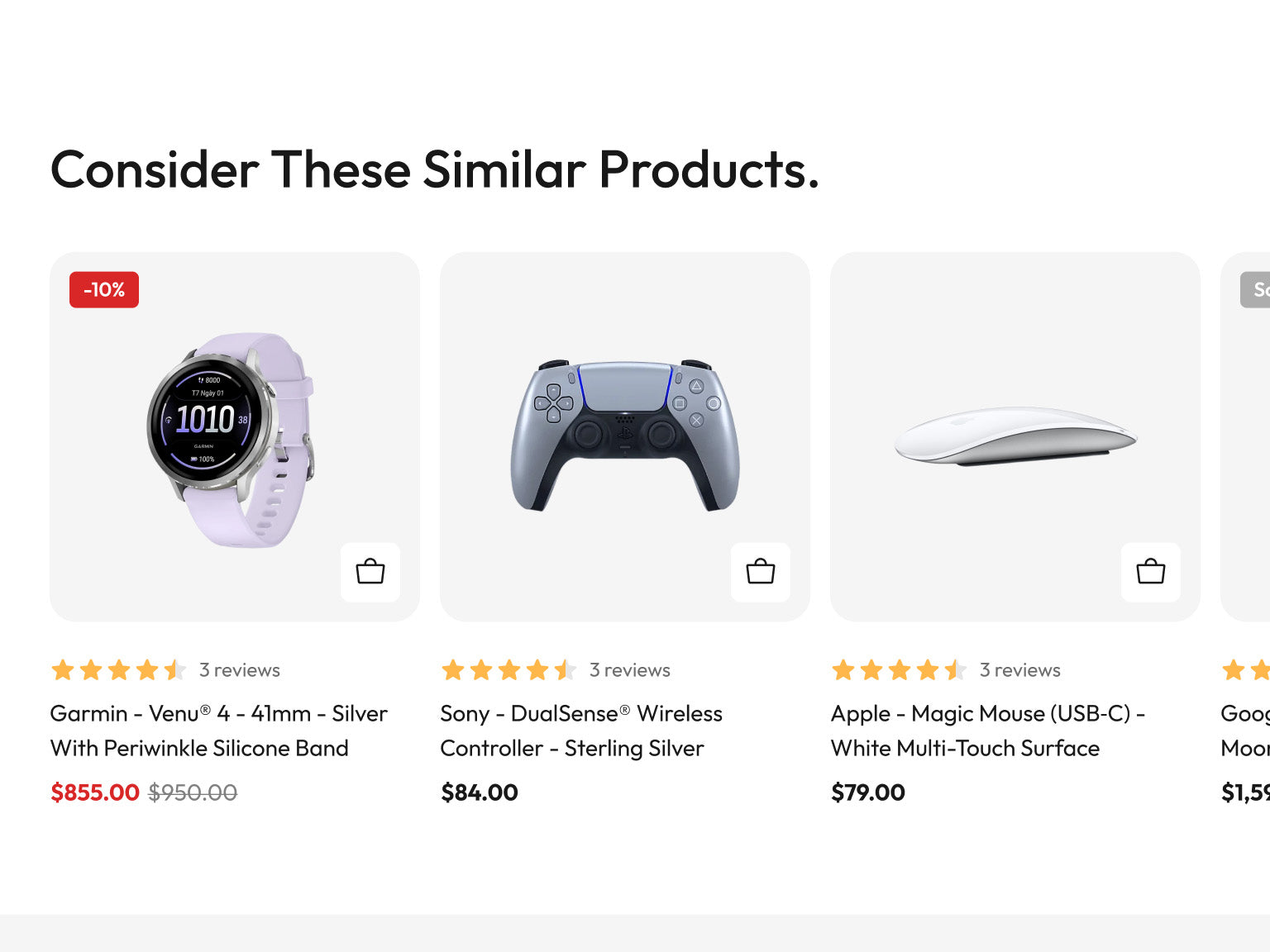1270x952 pixels.
Task: Open the Apple Magic Mouse (USB-C) title link
Action: click(x=988, y=731)
